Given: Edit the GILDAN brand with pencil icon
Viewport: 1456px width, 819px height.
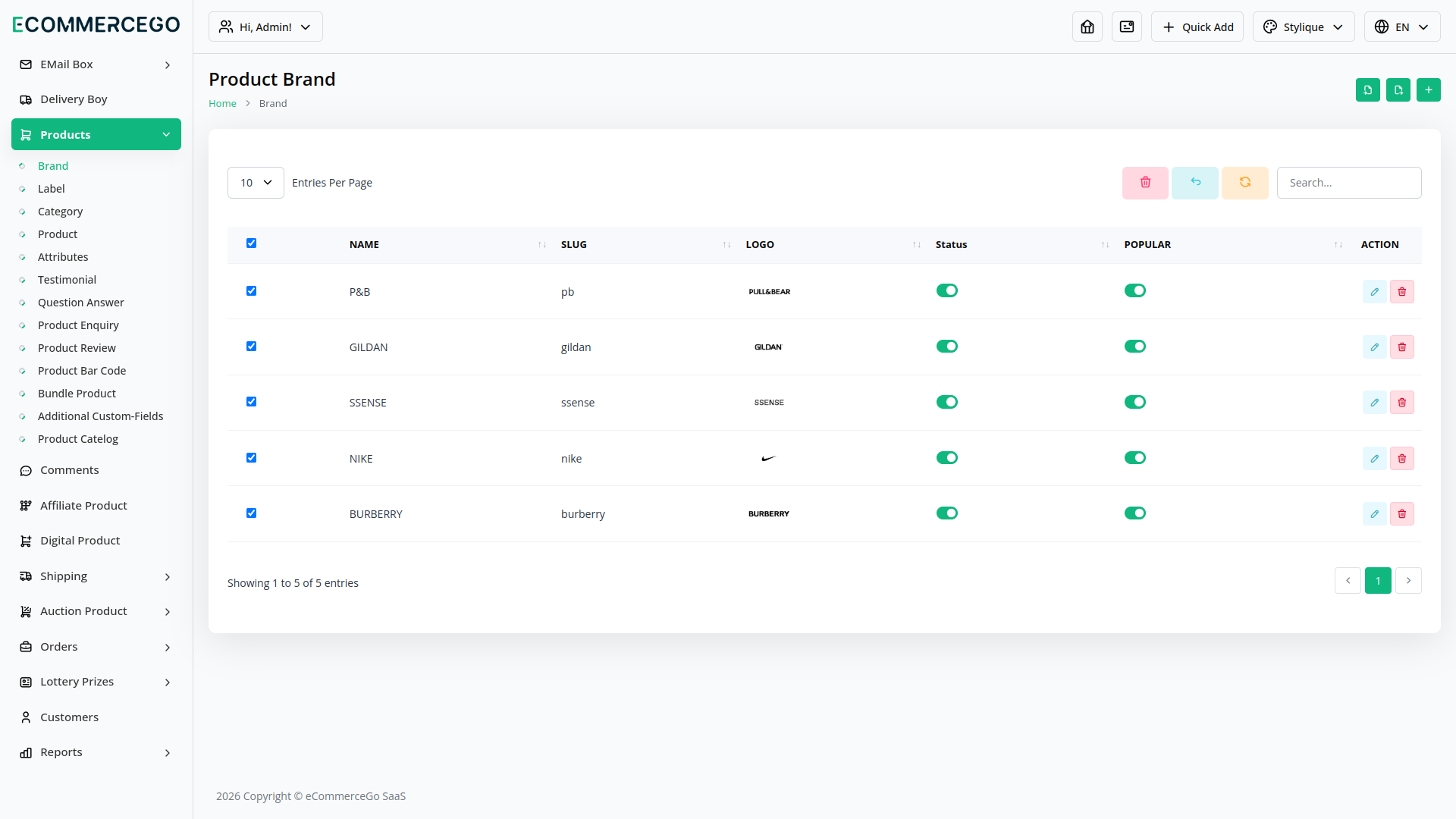Looking at the screenshot, I should click(x=1374, y=347).
